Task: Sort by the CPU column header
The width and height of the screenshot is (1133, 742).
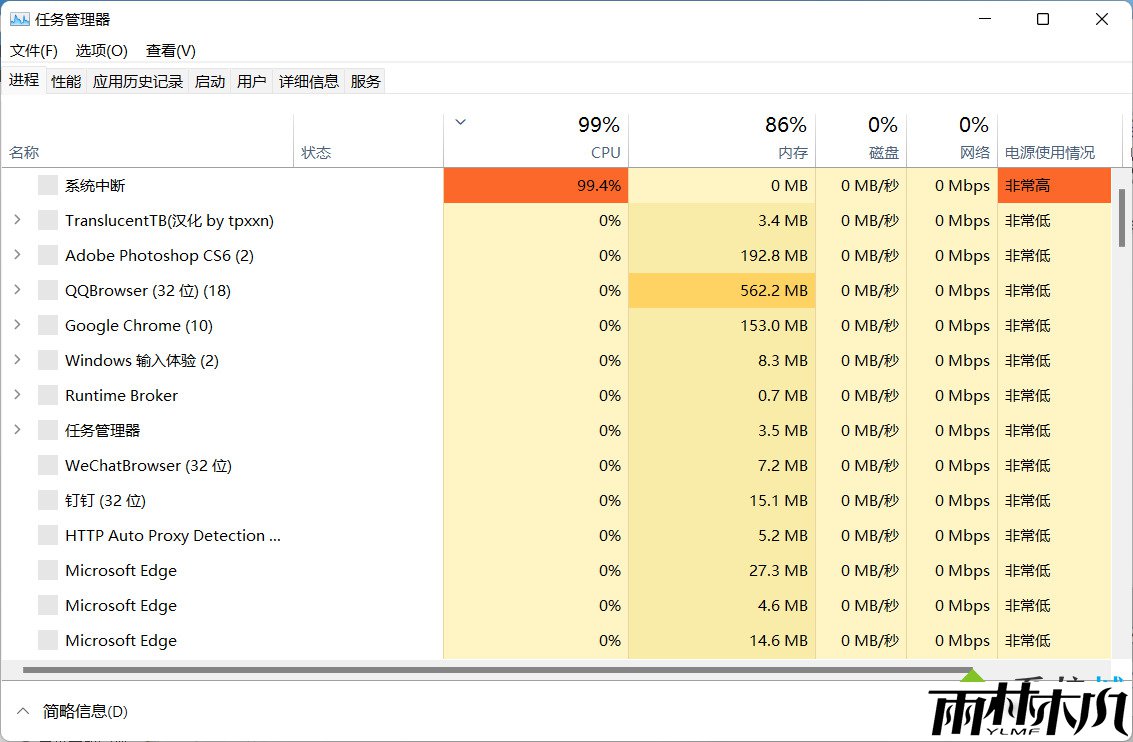Action: pyautogui.click(x=535, y=141)
